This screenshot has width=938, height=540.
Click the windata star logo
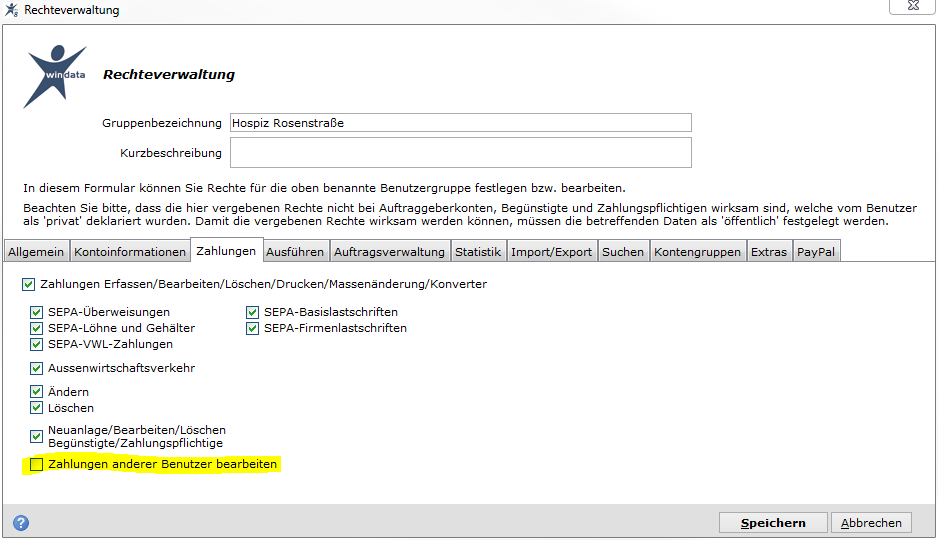pos(55,76)
